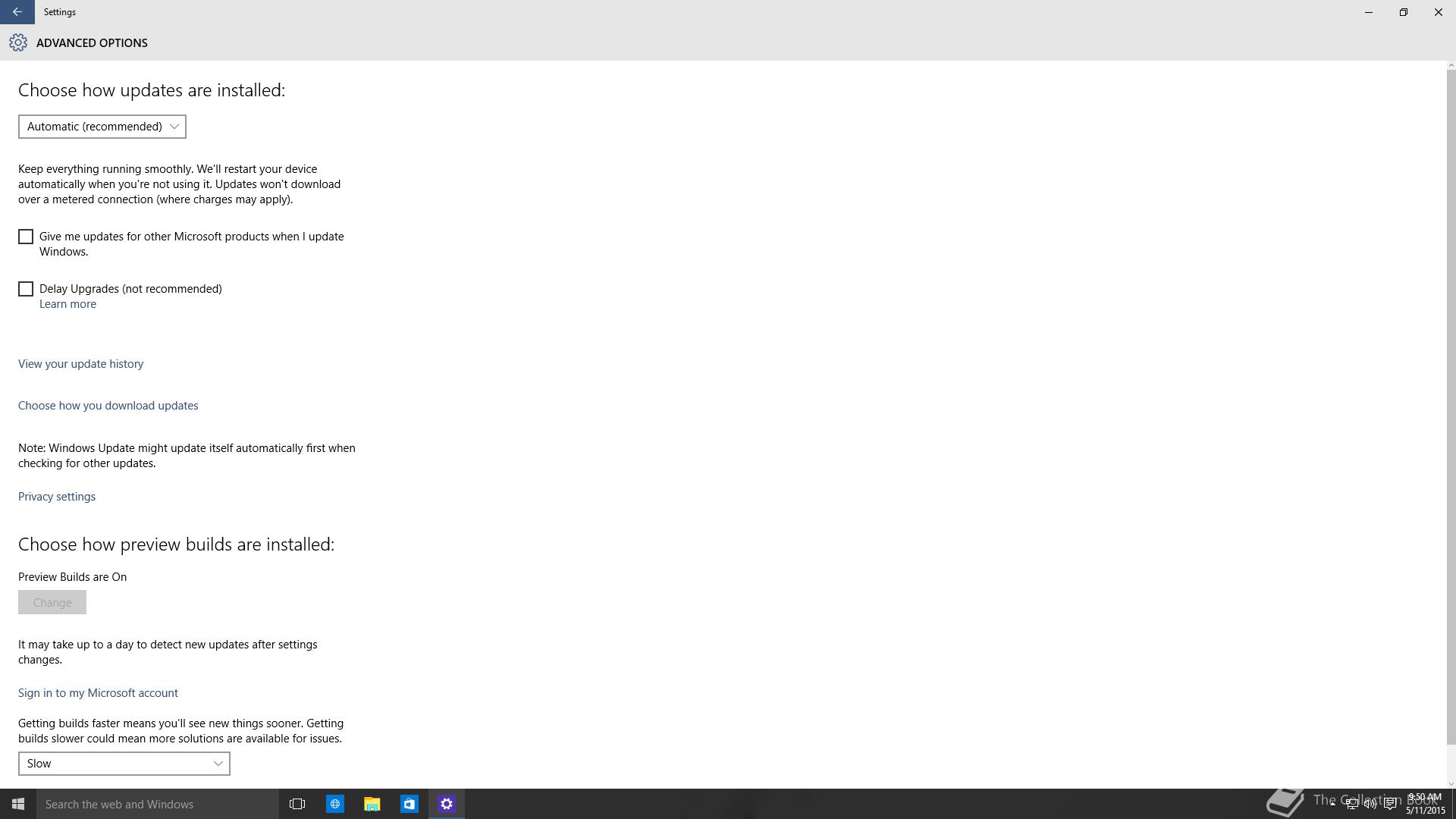Viewport: 1456px width, 819px height.
Task: Open the volume tray icon
Action: [1370, 804]
